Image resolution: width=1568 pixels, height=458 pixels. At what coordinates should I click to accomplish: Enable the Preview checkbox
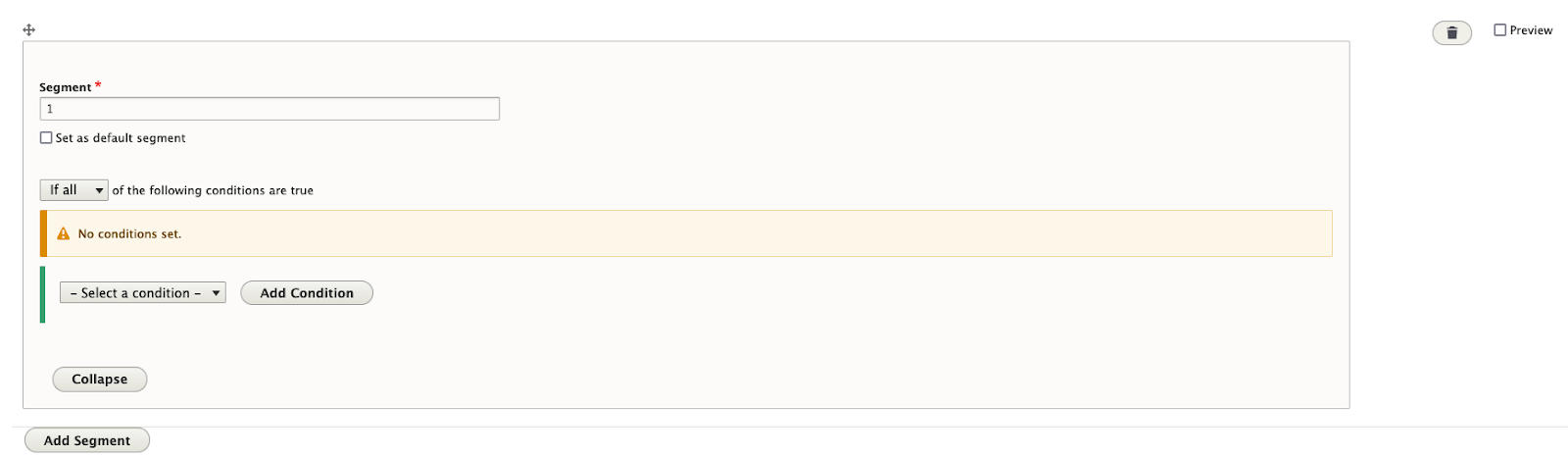pyautogui.click(x=1499, y=30)
